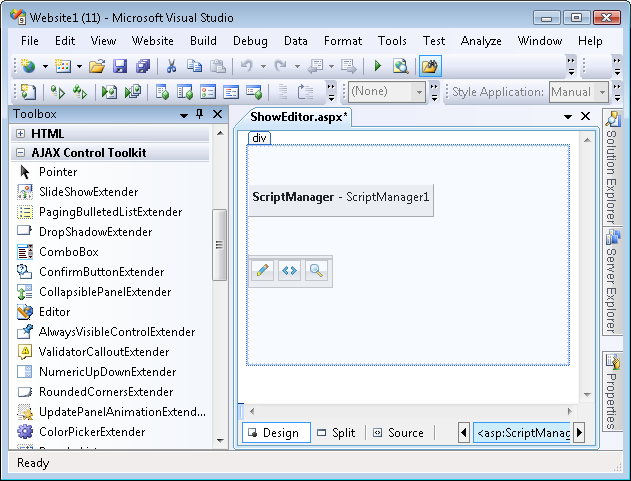Toggle the Toolbox auto-hide pin

pos(200,114)
